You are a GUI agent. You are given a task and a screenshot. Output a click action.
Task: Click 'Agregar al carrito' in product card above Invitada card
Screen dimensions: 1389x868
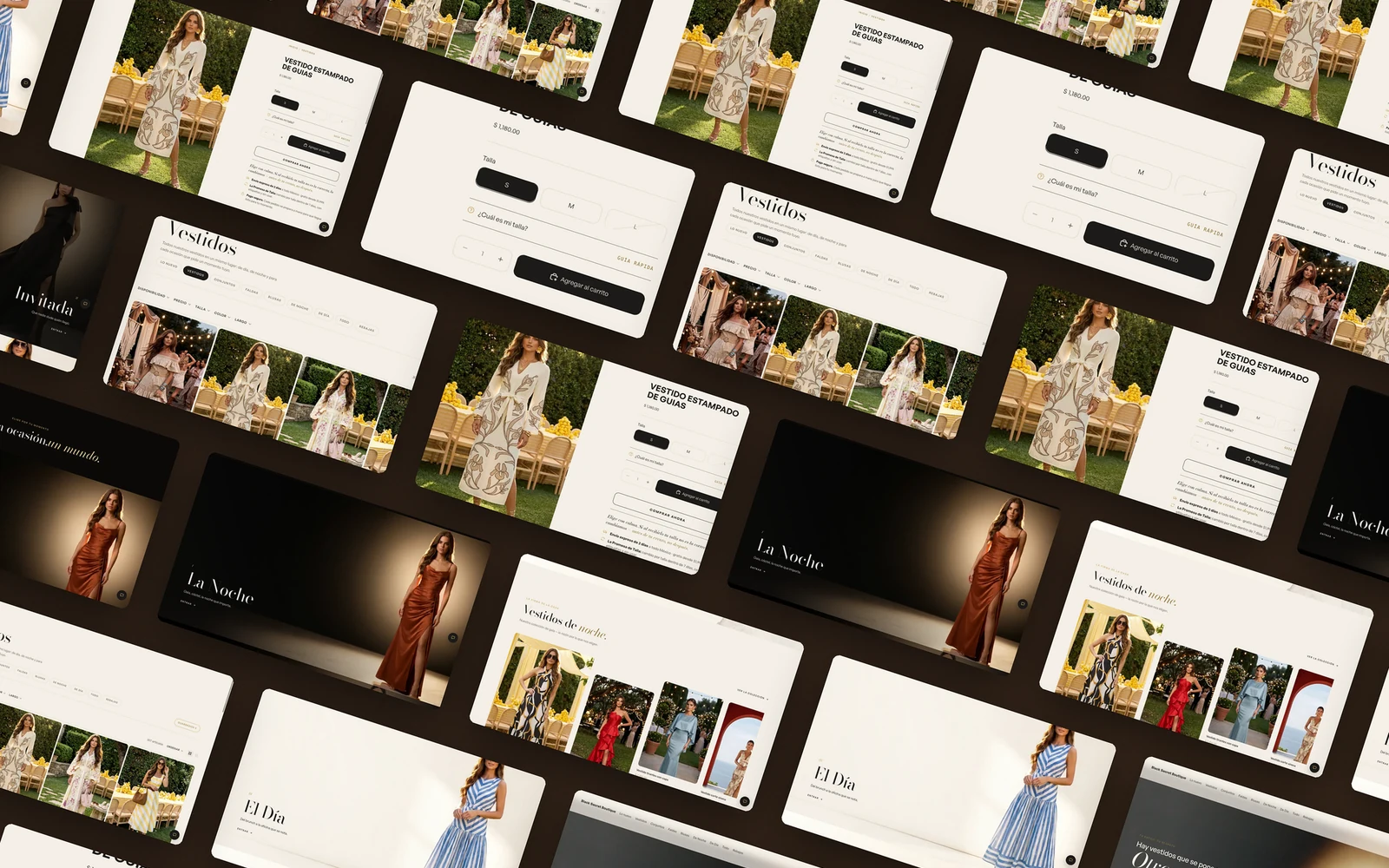(317, 149)
